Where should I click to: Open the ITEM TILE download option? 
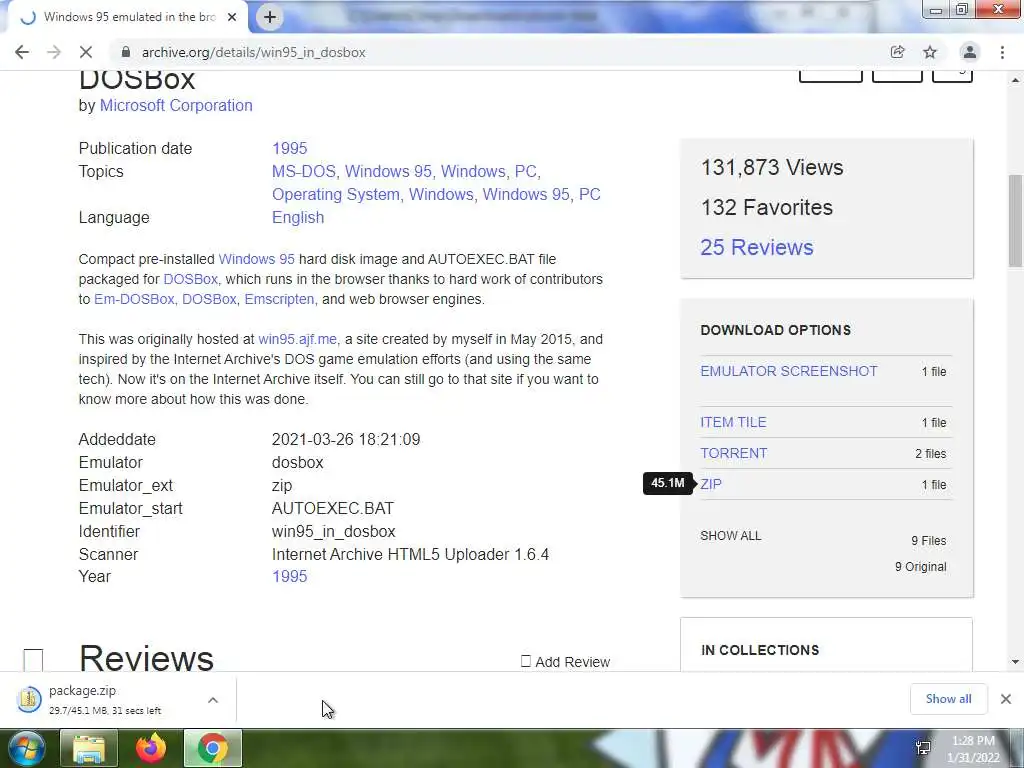(x=733, y=423)
